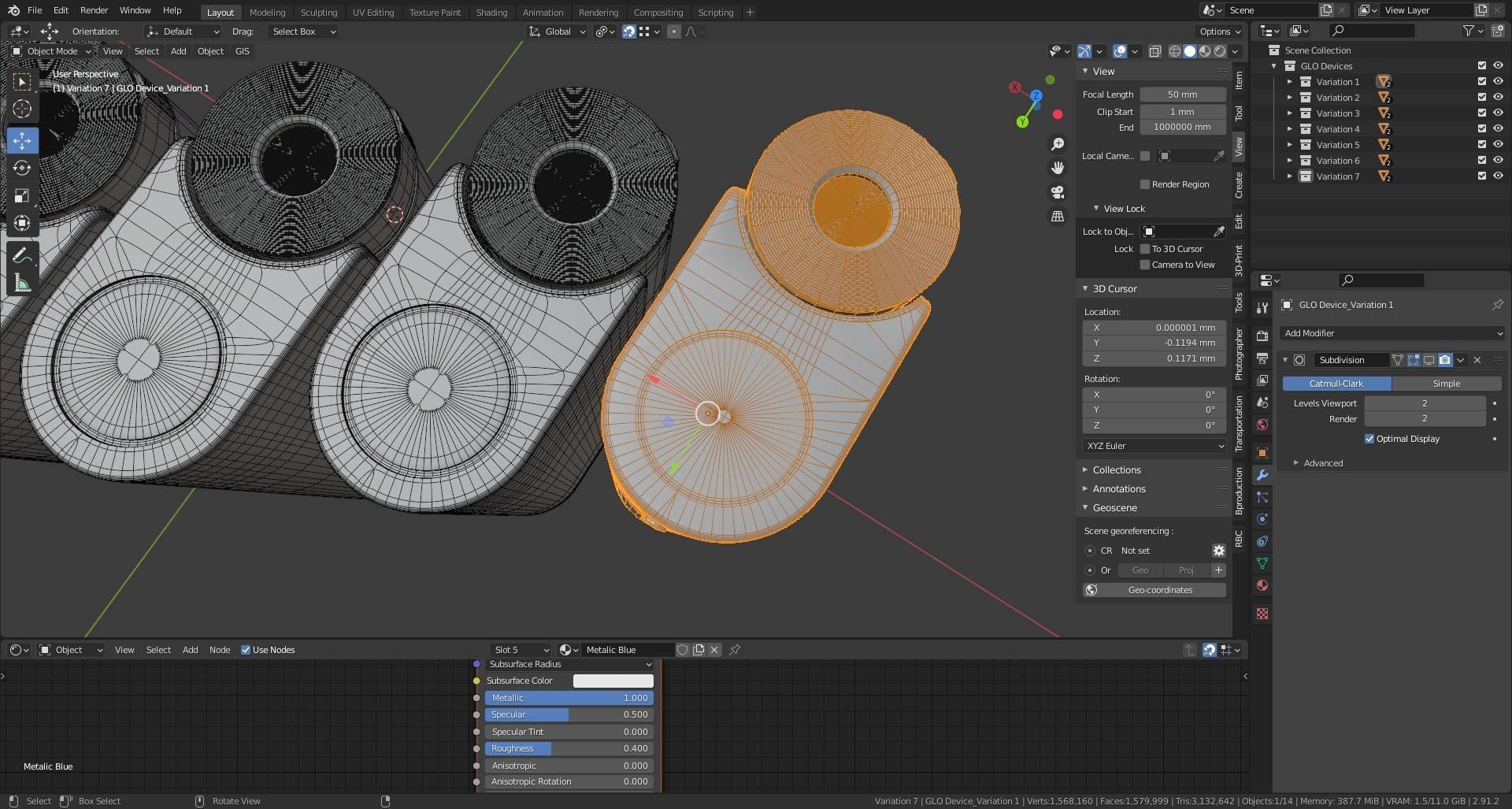Expand the Variation 5 collection

(1290, 145)
